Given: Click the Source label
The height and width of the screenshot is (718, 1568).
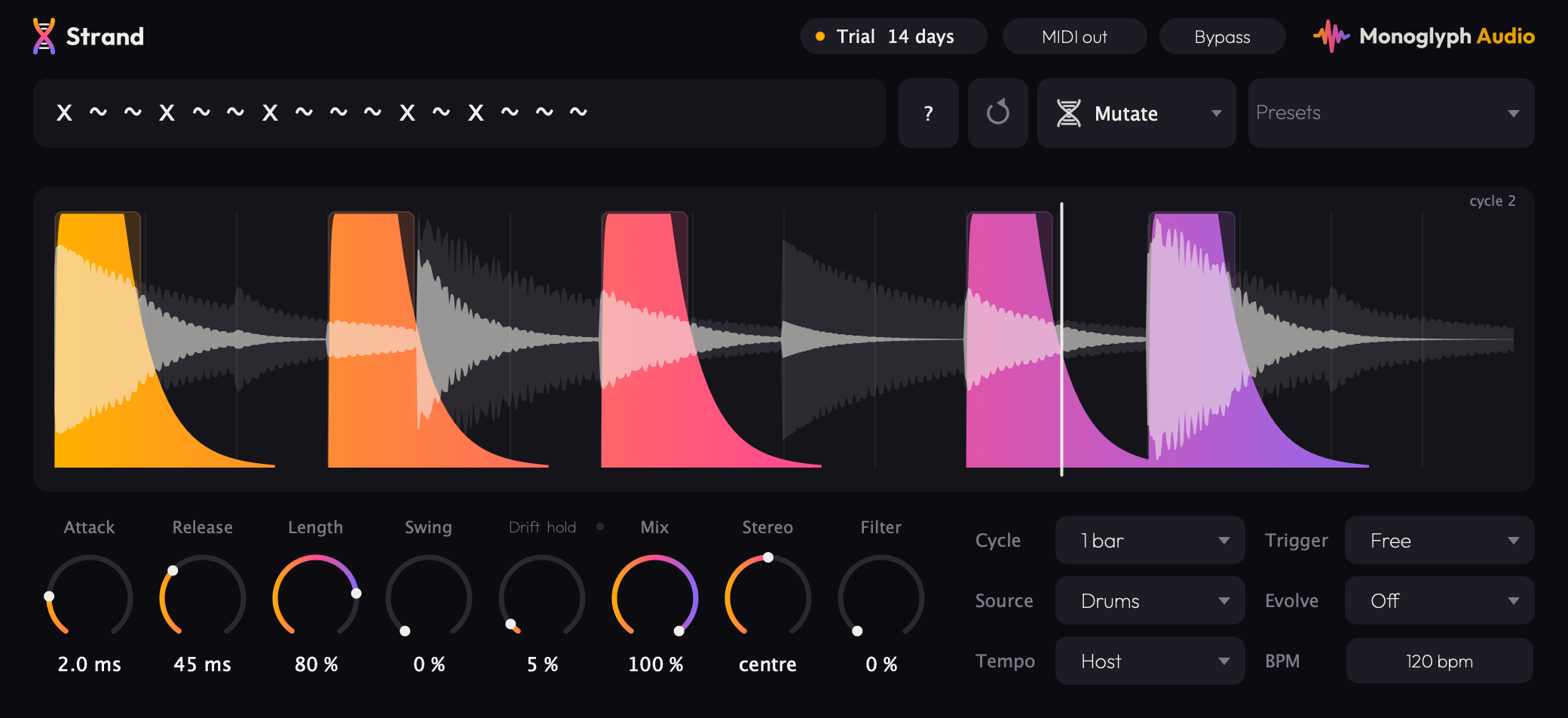Looking at the screenshot, I should 1003,600.
